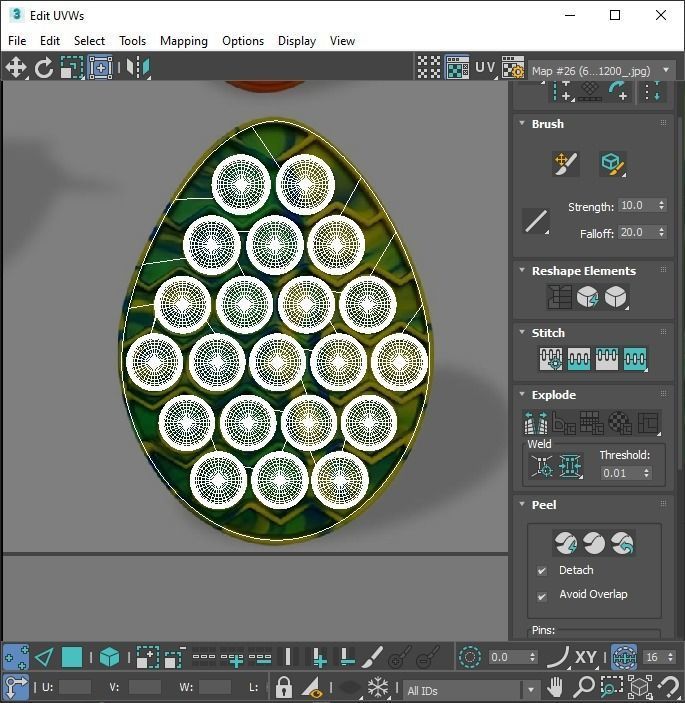Click the Stitch Custom icon with target
Image resolution: width=685 pixels, height=703 pixels.
coord(551,359)
